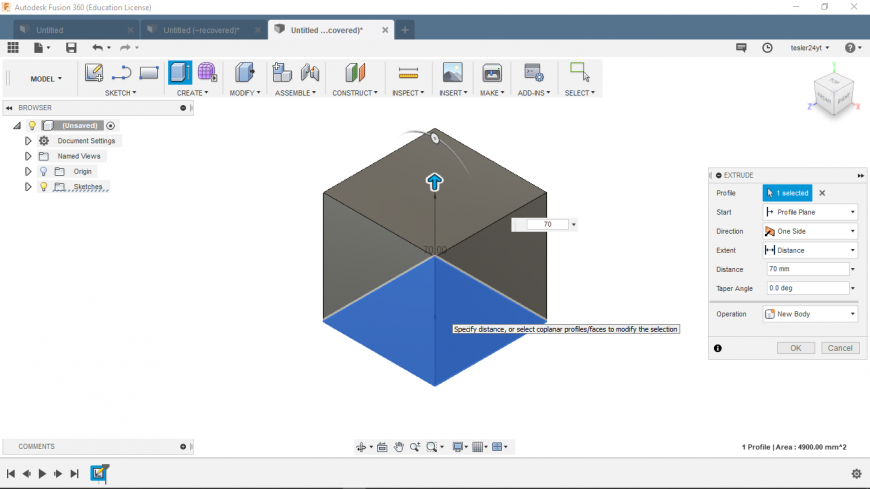Open the Direction dropdown showing One Side

pyautogui.click(x=810, y=231)
